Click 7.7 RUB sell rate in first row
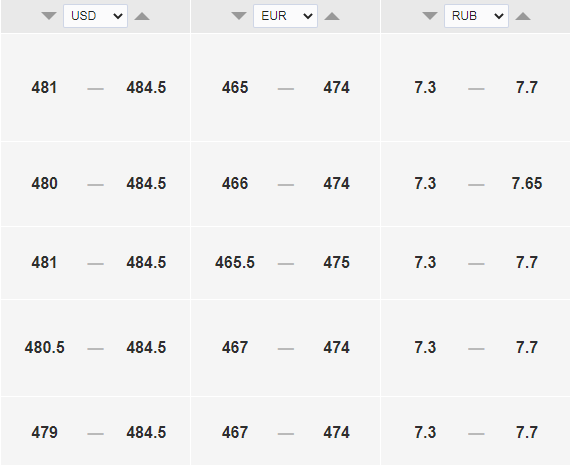This screenshot has width=570, height=465. 527,88
